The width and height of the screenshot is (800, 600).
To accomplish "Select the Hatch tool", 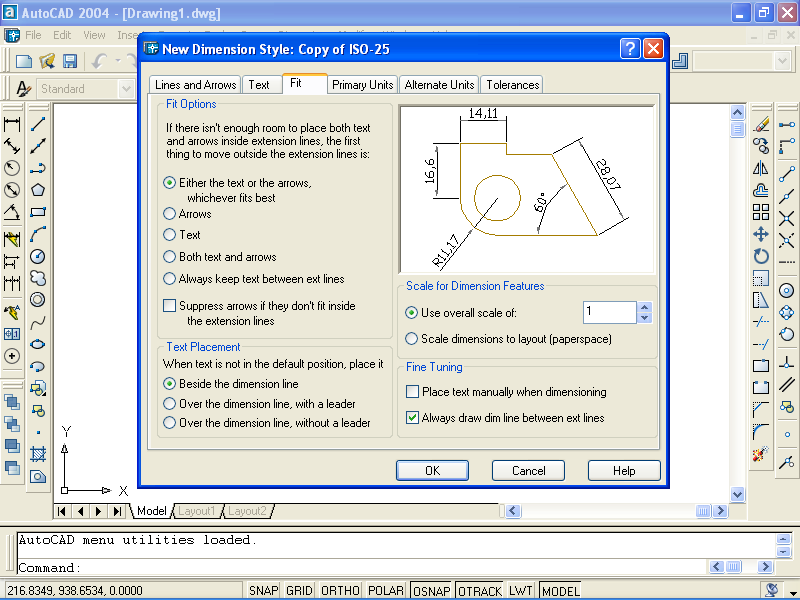I will (38, 454).
